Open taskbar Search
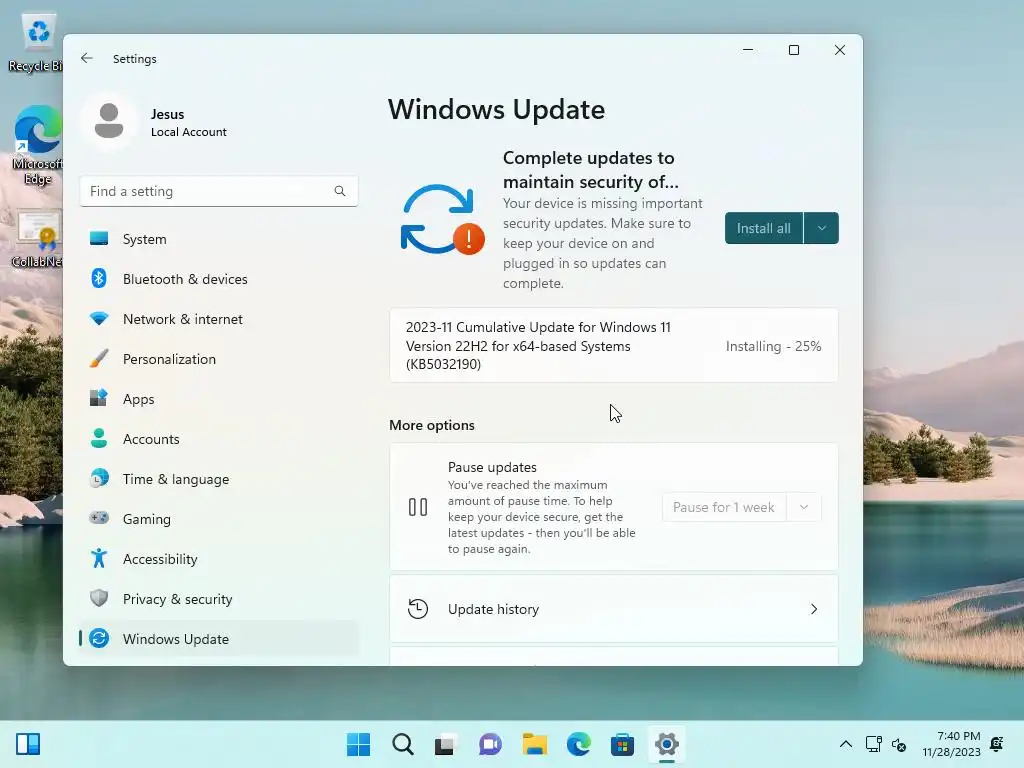1024x768 pixels. point(403,744)
